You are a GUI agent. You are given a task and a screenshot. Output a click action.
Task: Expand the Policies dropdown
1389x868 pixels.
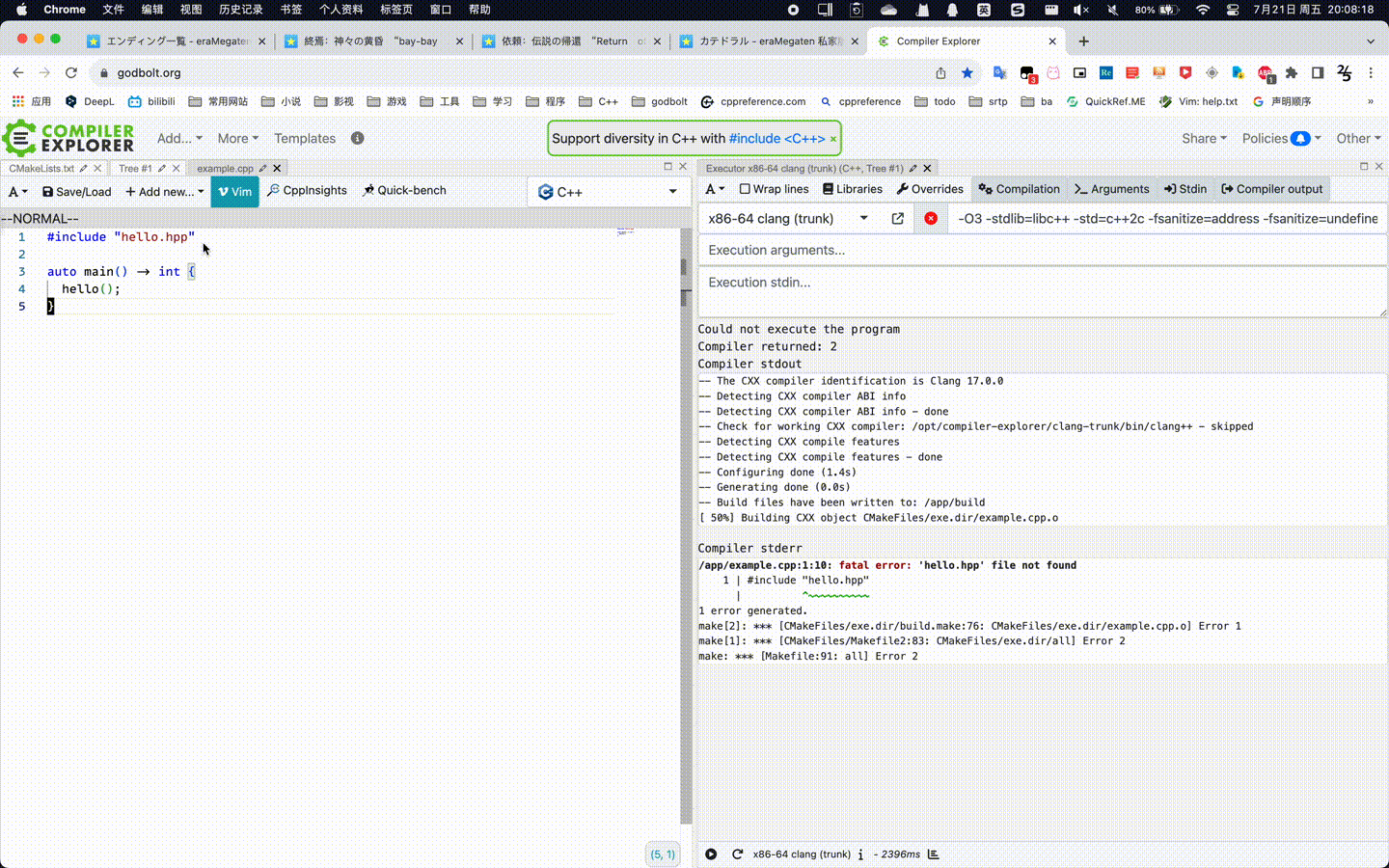[1281, 138]
